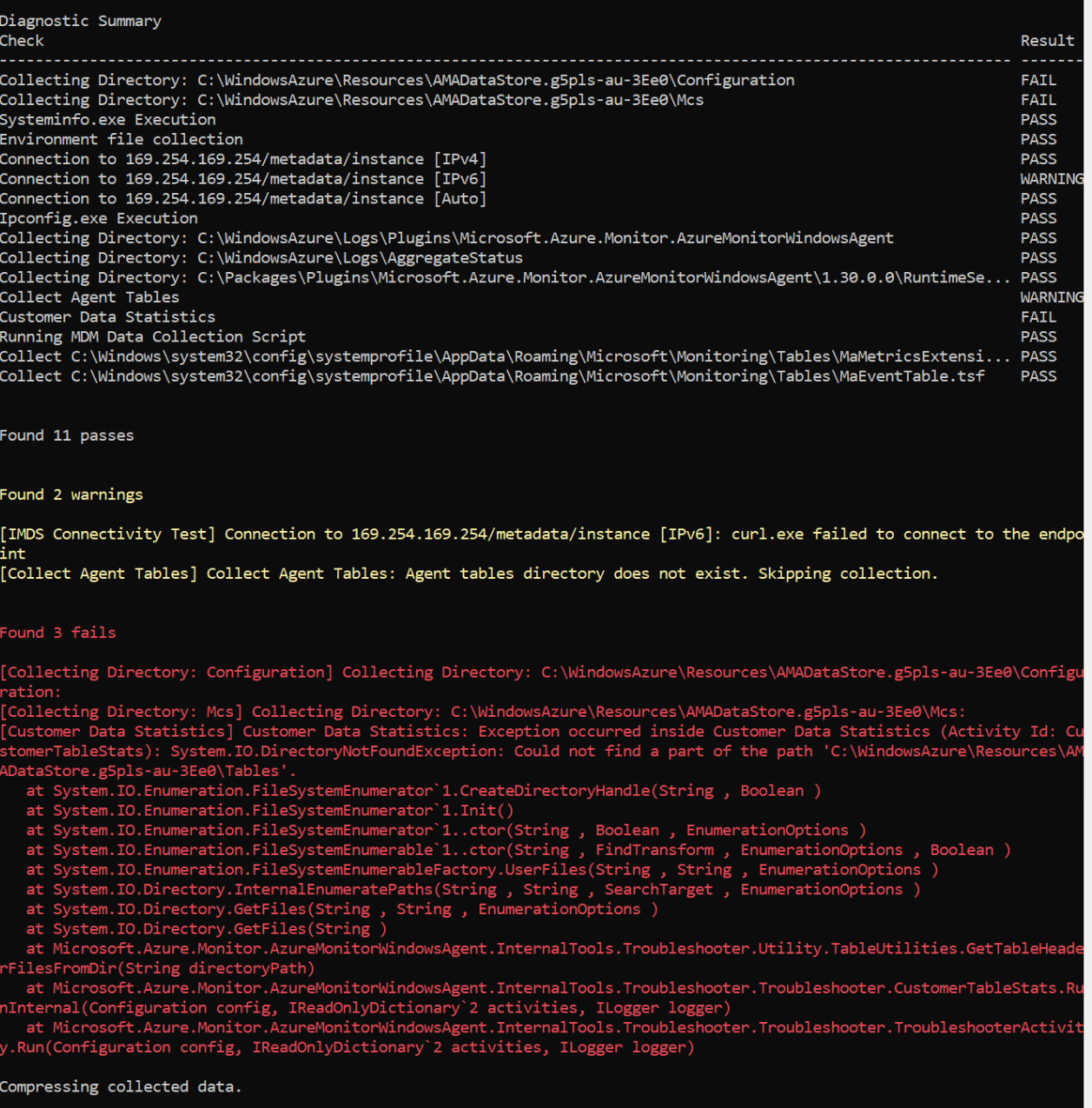Click the 'Environment file collection' line

(122, 139)
